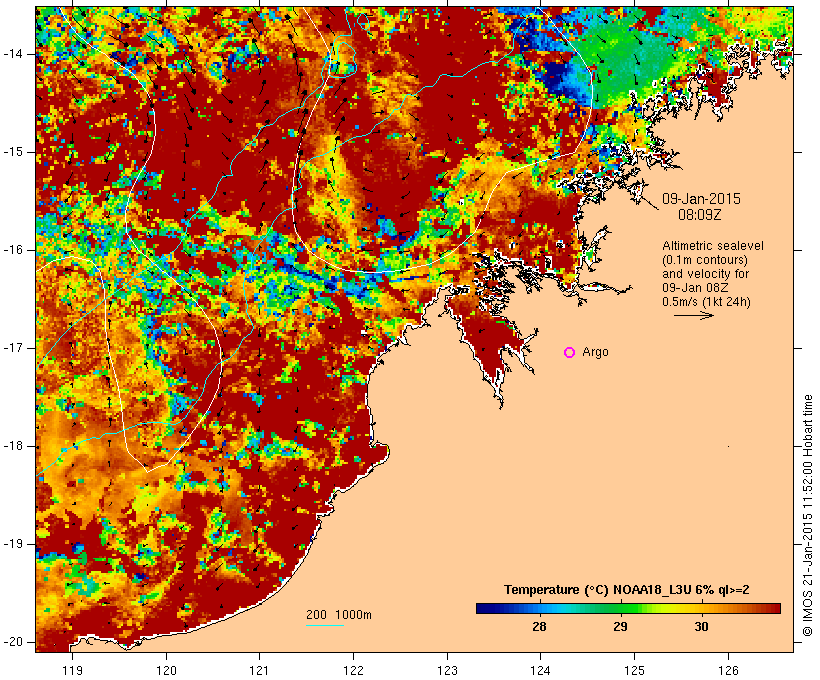The image size is (820, 680).
Task: Click the '122' longitude axis label
Action: tap(354, 670)
